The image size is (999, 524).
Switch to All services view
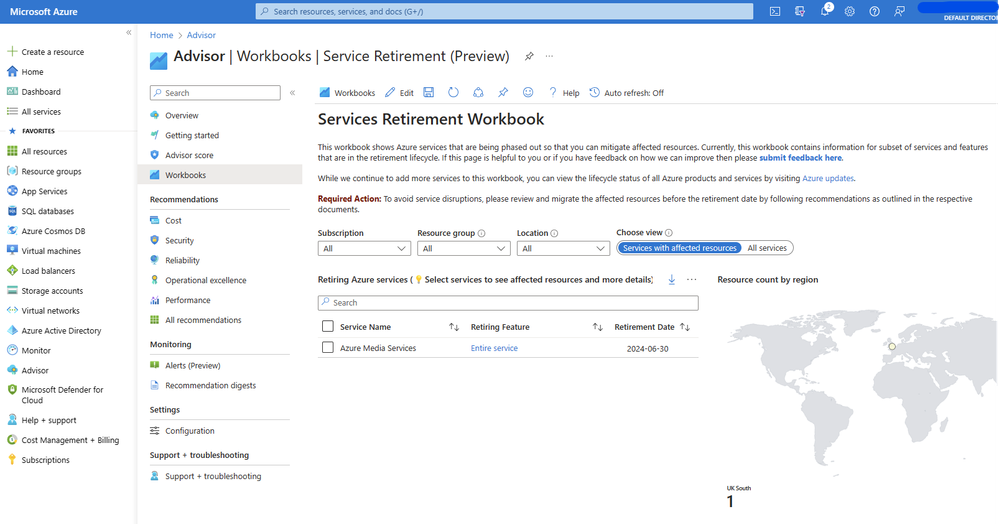pyautogui.click(x=767, y=248)
